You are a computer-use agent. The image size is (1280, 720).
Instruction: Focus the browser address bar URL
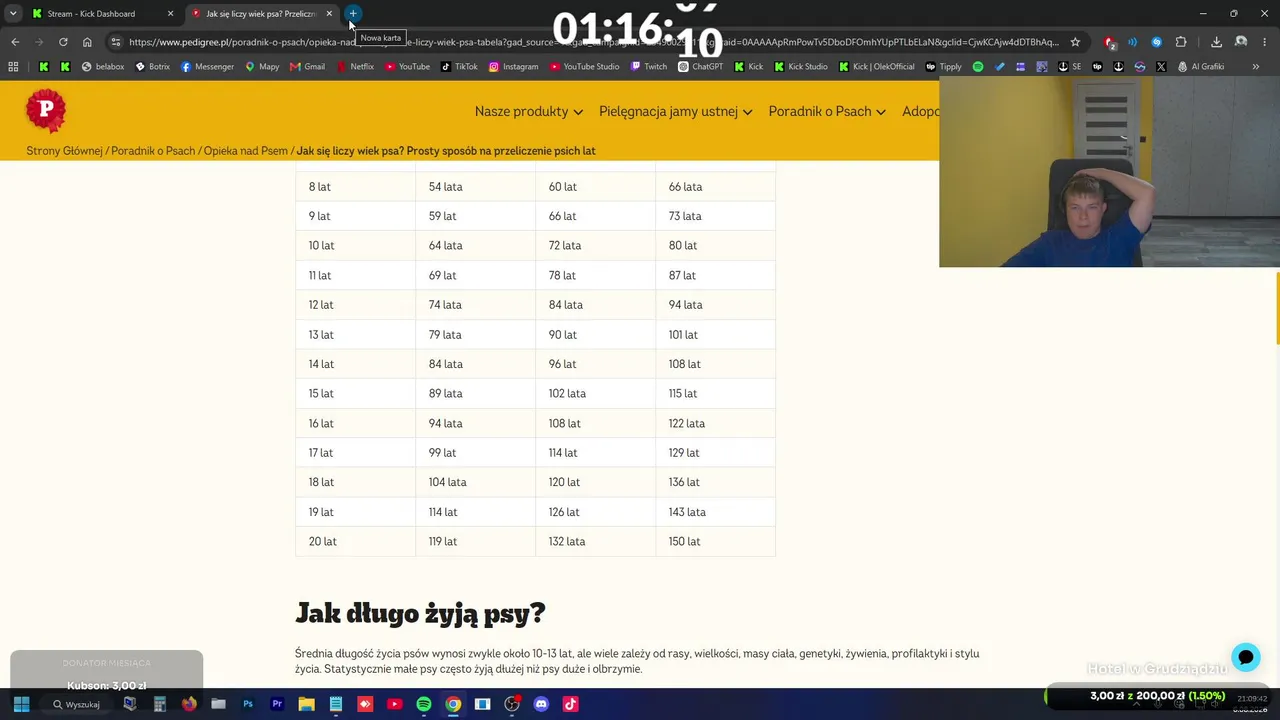click(594, 42)
